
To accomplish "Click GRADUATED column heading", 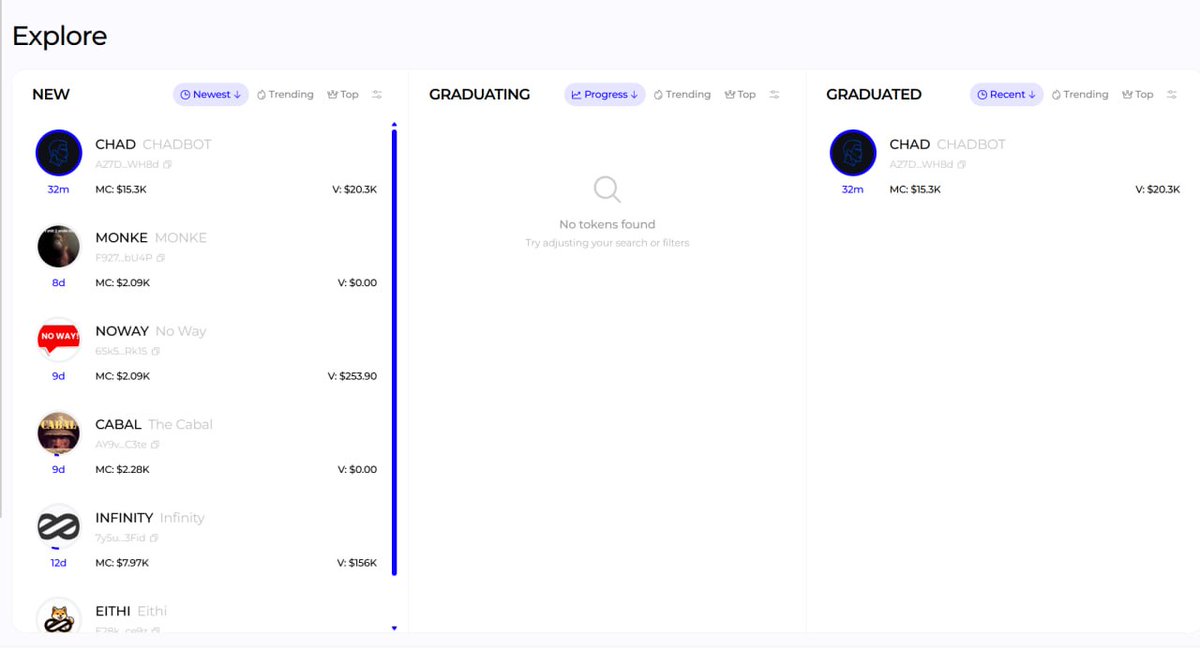I will (x=873, y=95).
